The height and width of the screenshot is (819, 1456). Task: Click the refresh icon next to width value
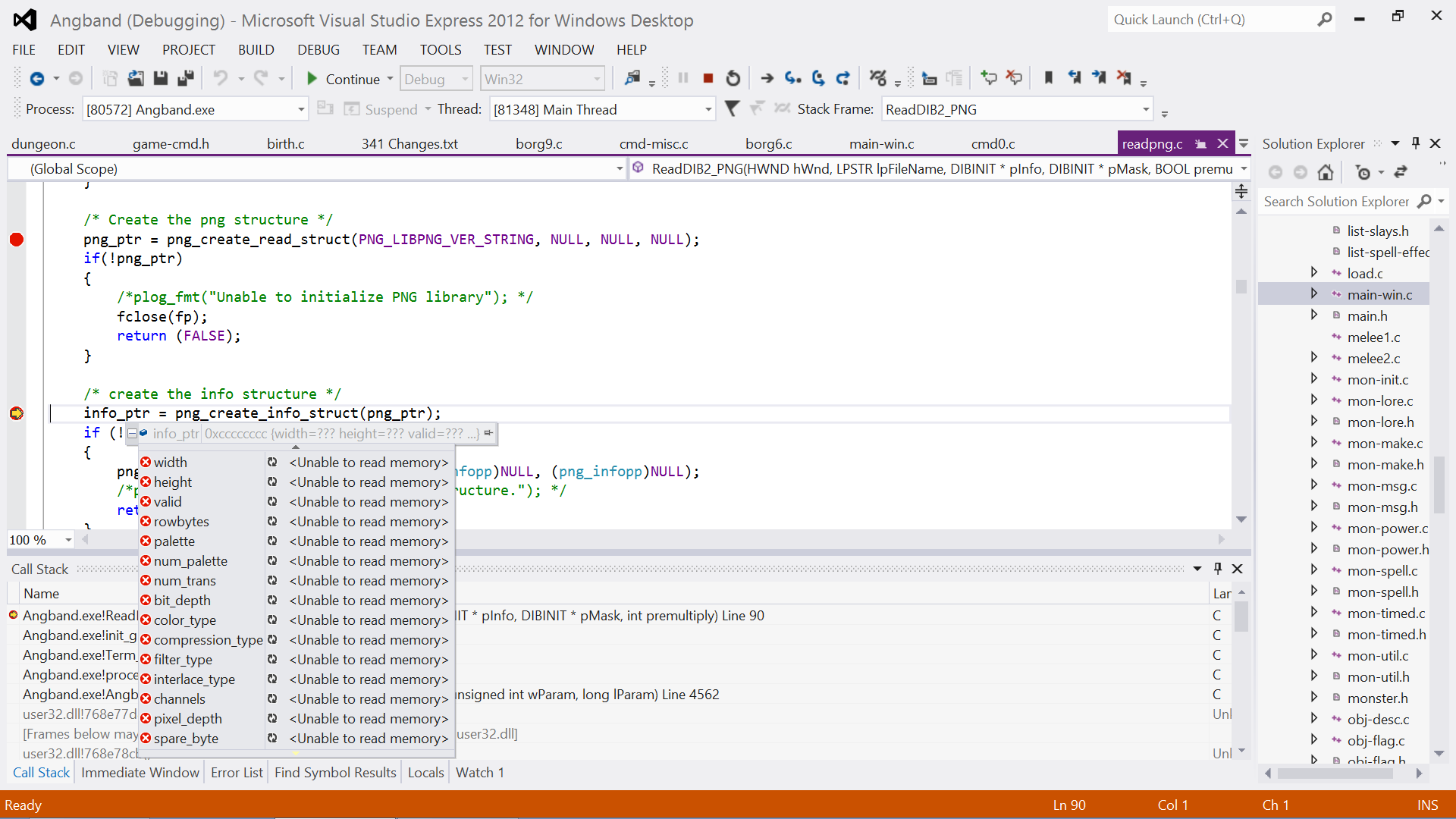tap(272, 462)
